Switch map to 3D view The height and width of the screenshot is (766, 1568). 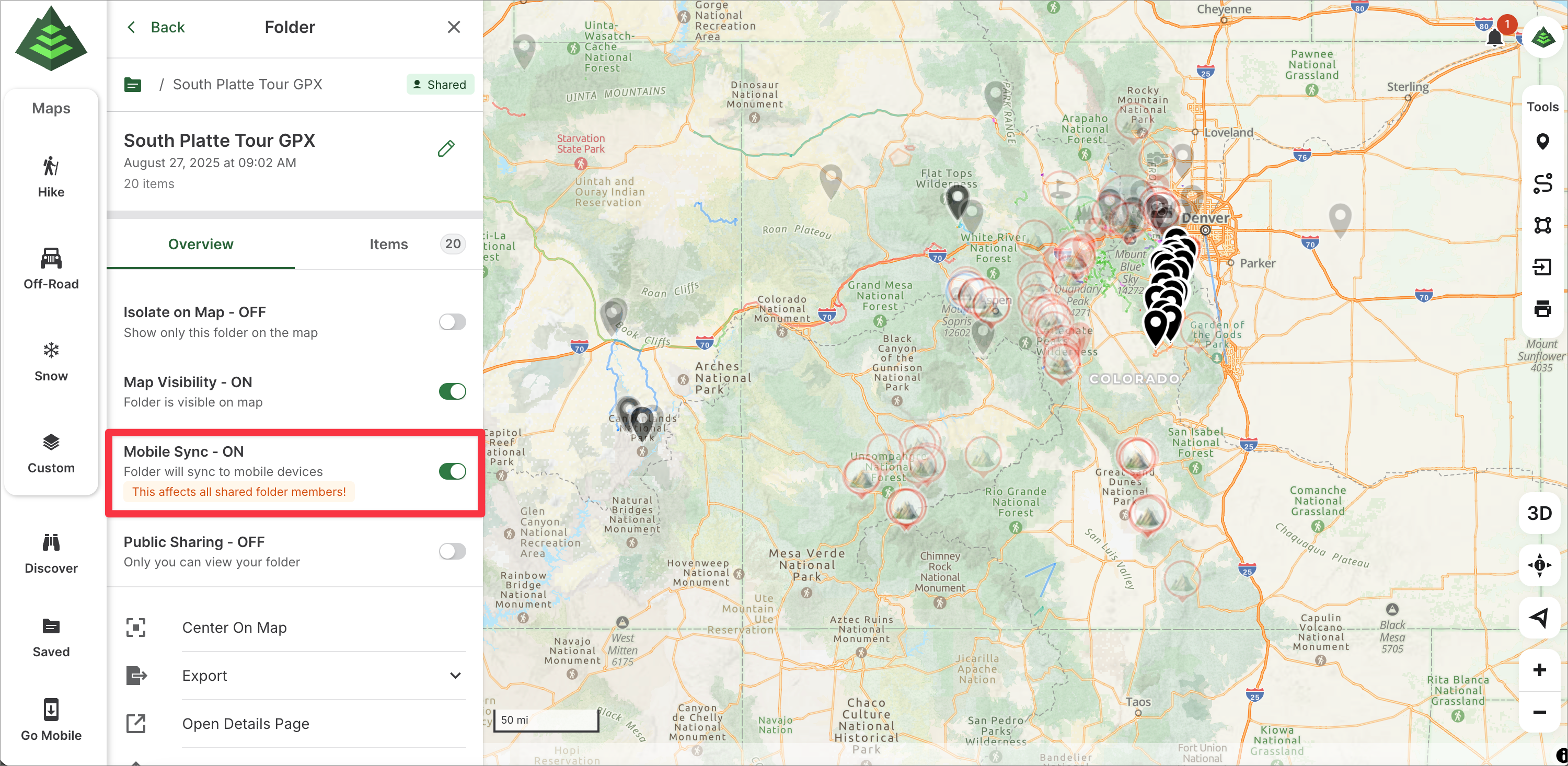(1539, 513)
